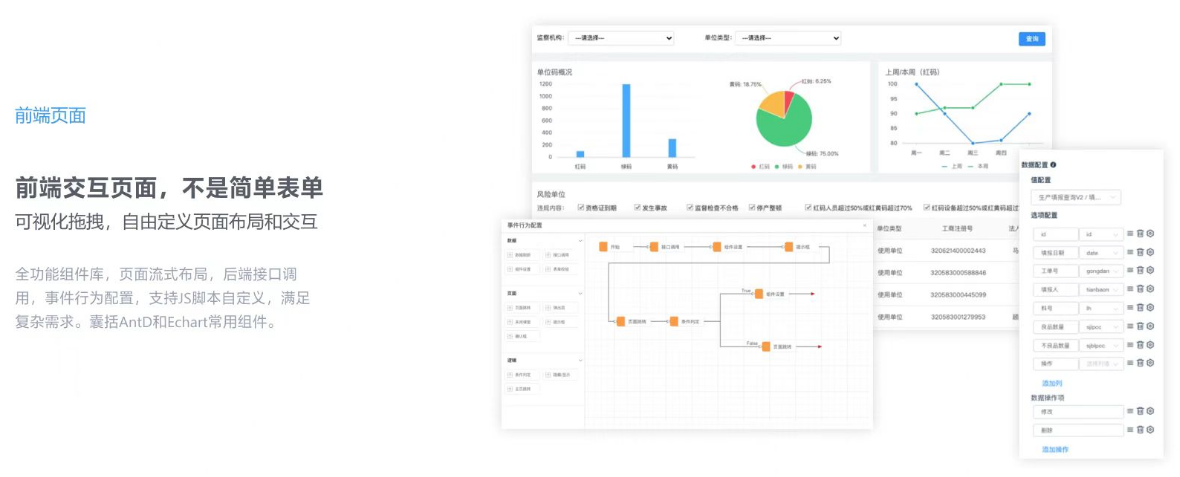Screen dimensions: 1180x477
Task: Click the 条件判定 node in the flowchart
Action: [x=675, y=321]
